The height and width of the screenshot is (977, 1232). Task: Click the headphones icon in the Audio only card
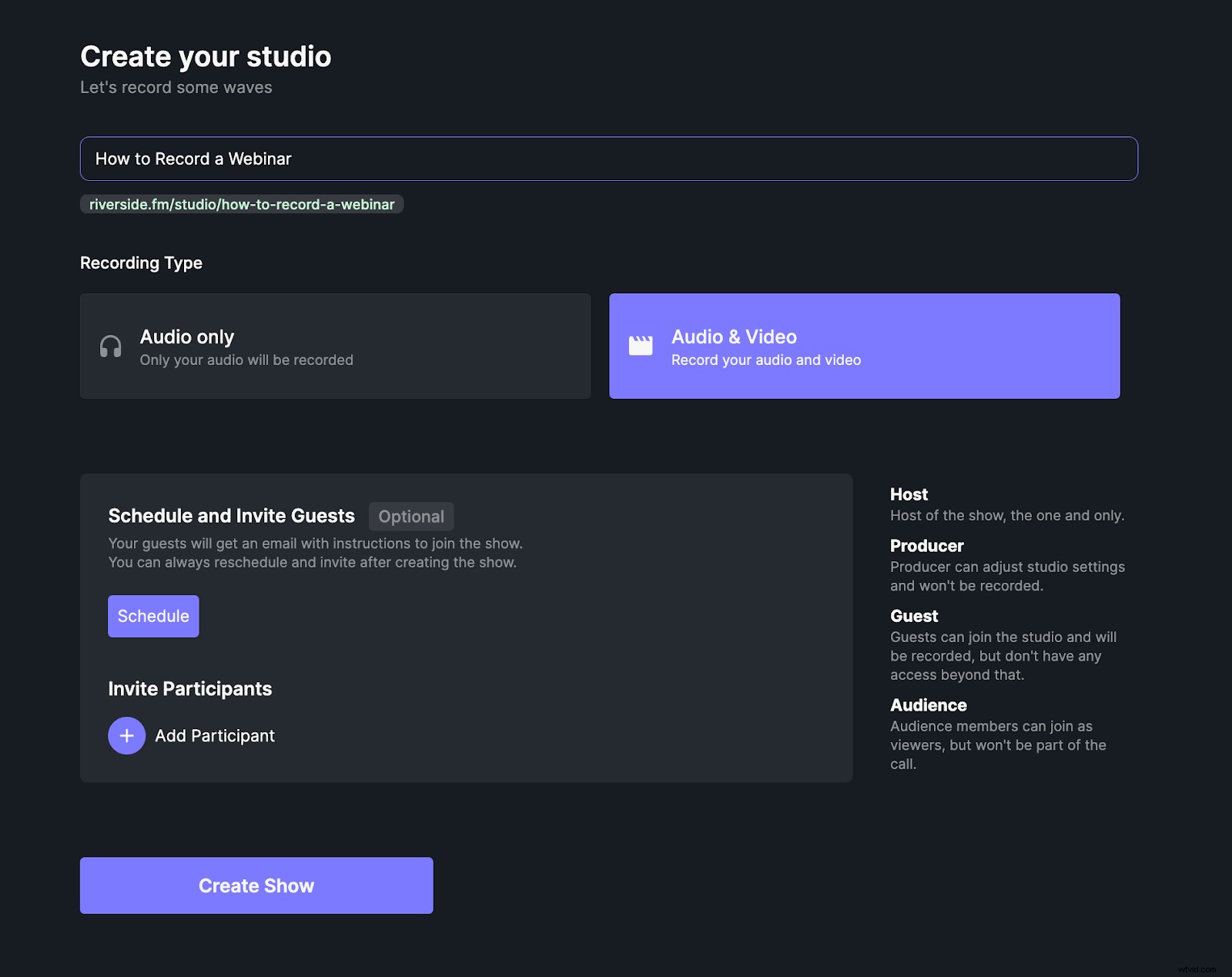click(110, 346)
